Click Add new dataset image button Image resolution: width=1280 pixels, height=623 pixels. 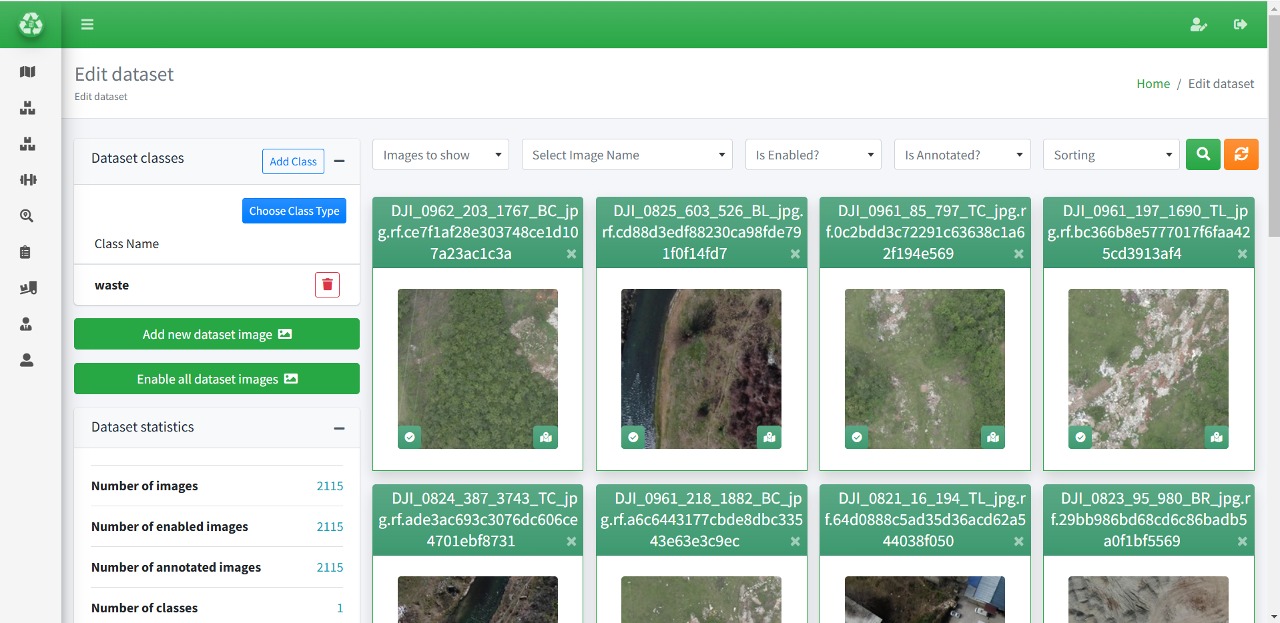coord(217,334)
